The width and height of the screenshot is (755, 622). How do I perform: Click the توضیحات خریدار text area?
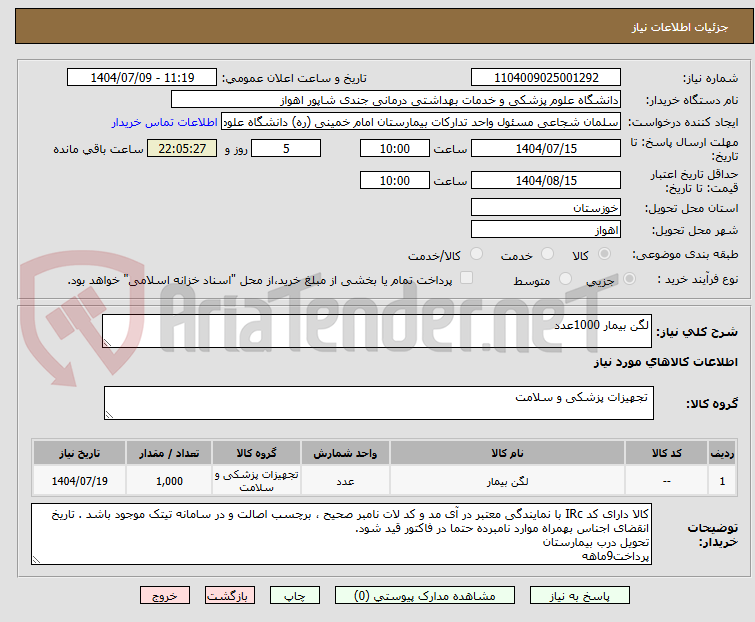point(341,534)
